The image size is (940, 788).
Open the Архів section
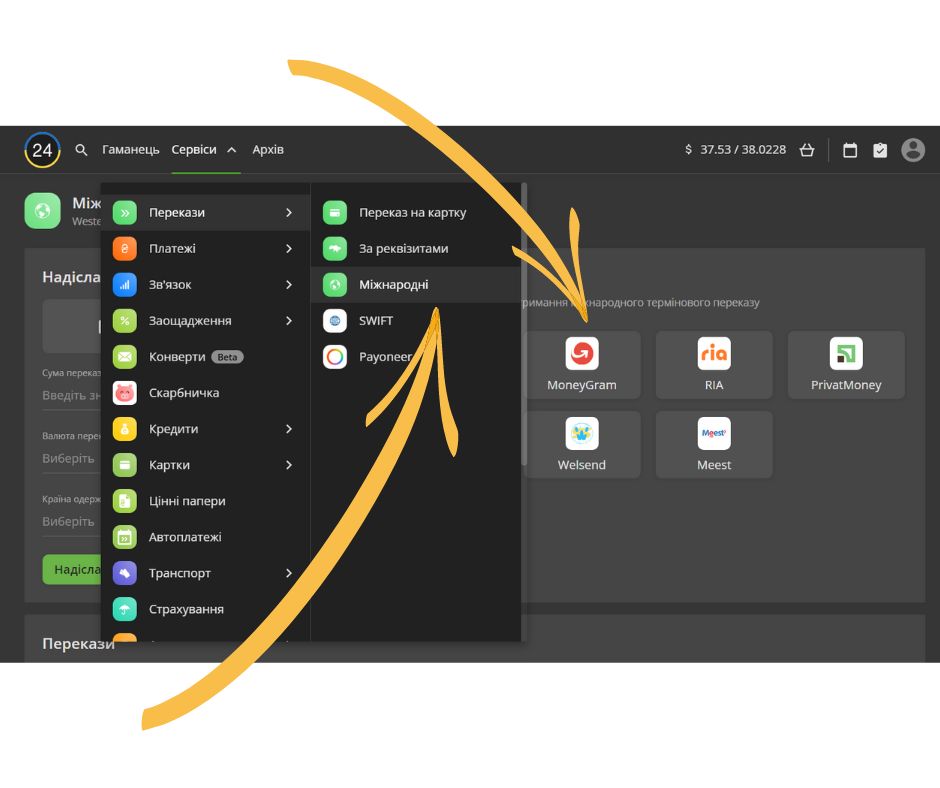click(268, 150)
